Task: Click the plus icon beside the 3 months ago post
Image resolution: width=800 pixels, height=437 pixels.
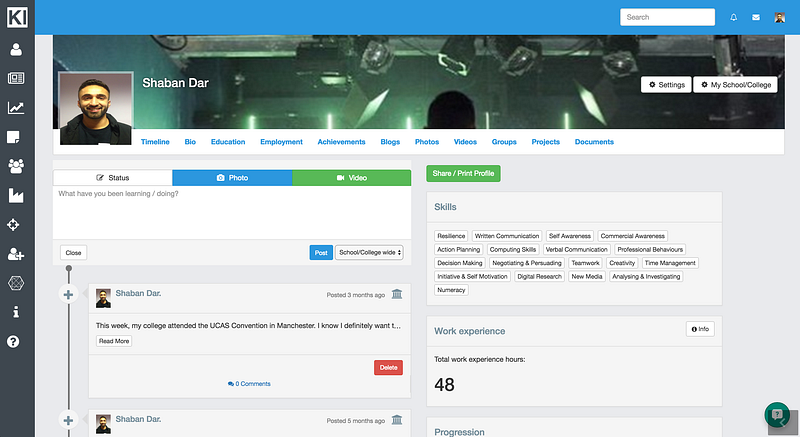Action: point(68,294)
